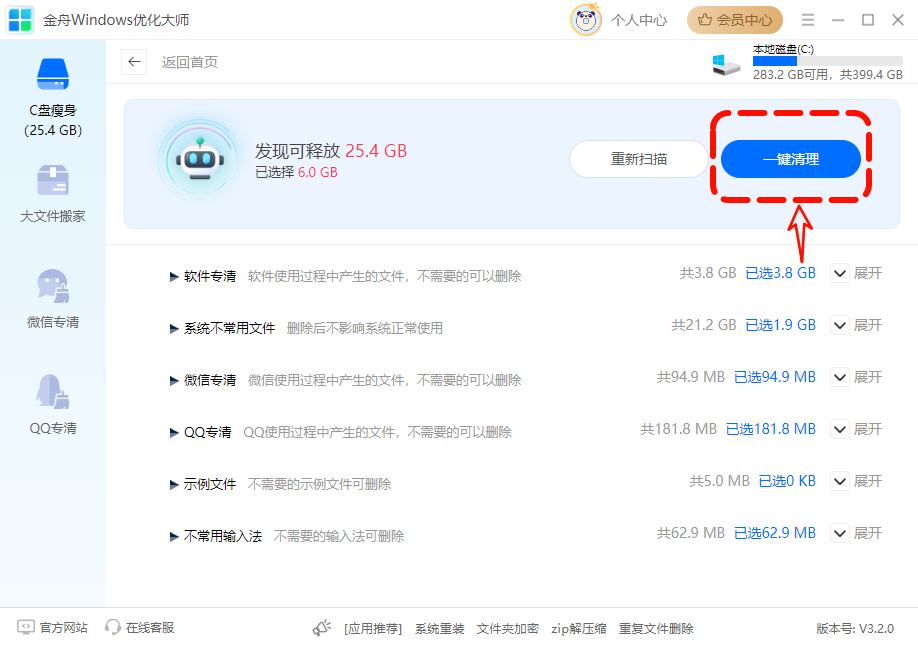This screenshot has height=647, width=918.
Task: Click 已选0 KB link
Action: coord(787,481)
